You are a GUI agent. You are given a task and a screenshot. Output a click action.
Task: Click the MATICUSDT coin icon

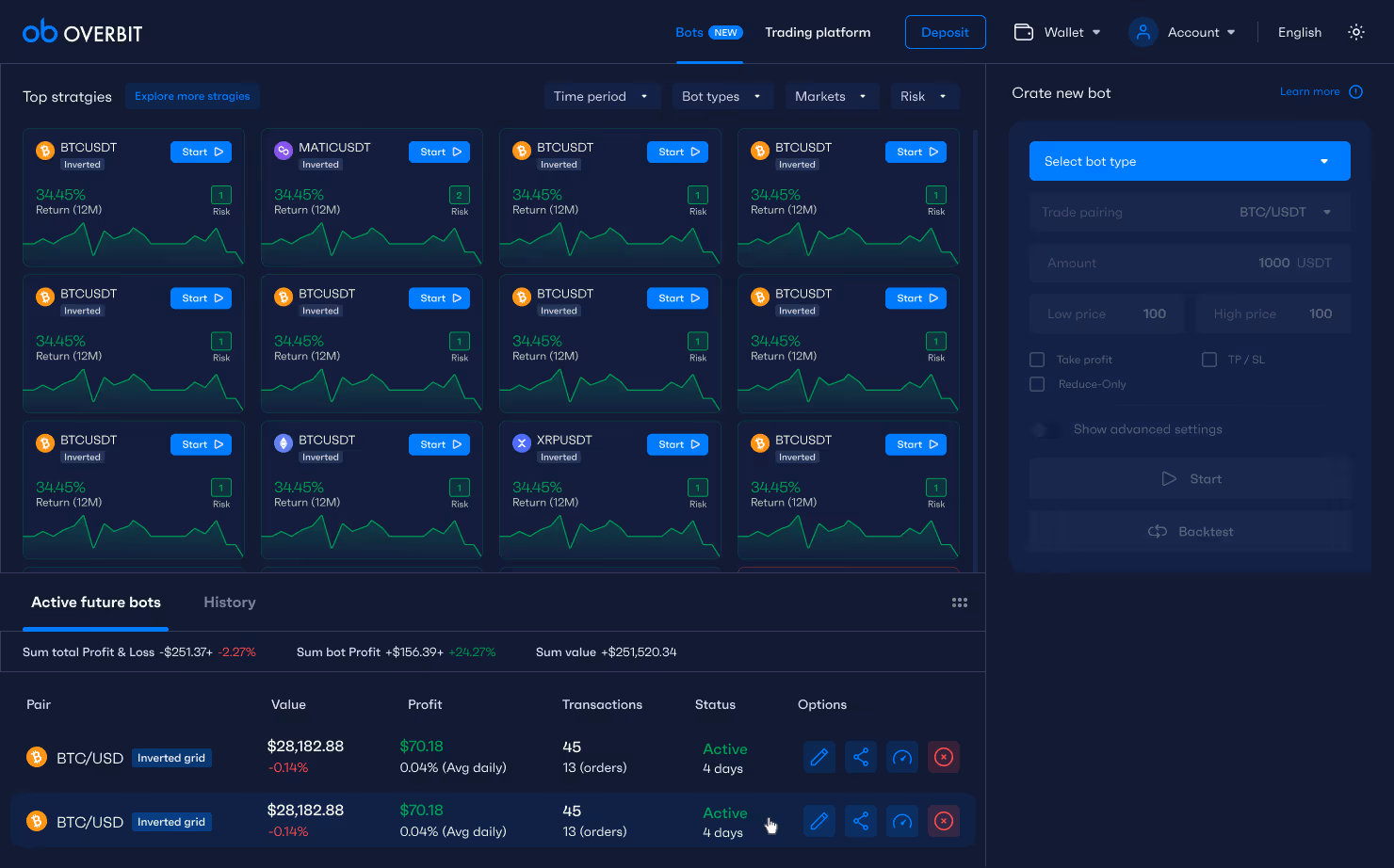tap(284, 151)
